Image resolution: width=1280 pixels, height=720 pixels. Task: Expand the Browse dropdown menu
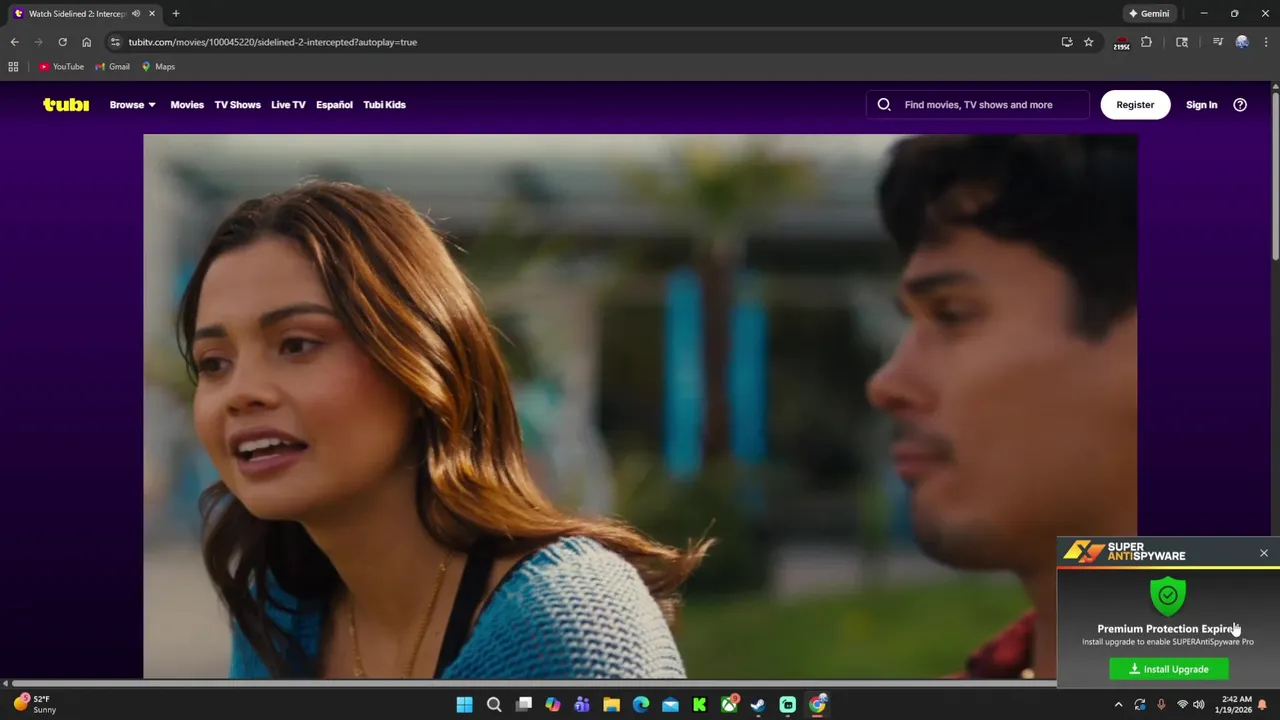tap(132, 104)
